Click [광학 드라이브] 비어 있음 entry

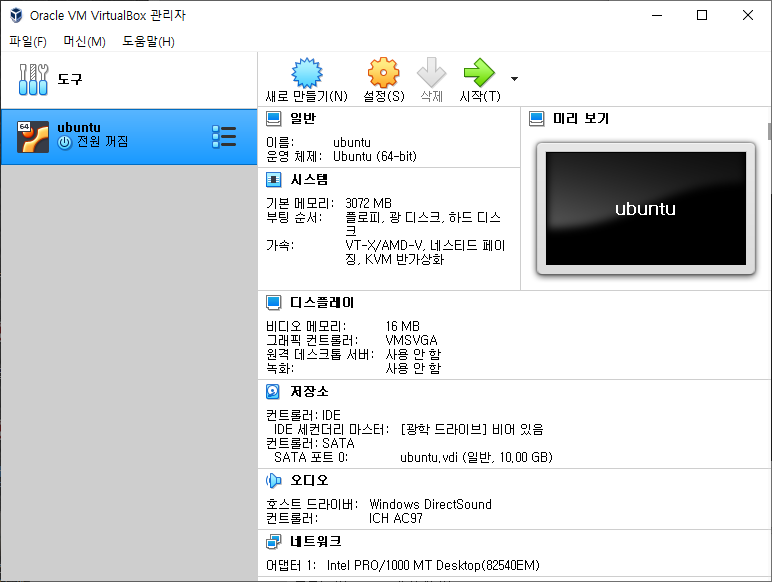pos(472,429)
